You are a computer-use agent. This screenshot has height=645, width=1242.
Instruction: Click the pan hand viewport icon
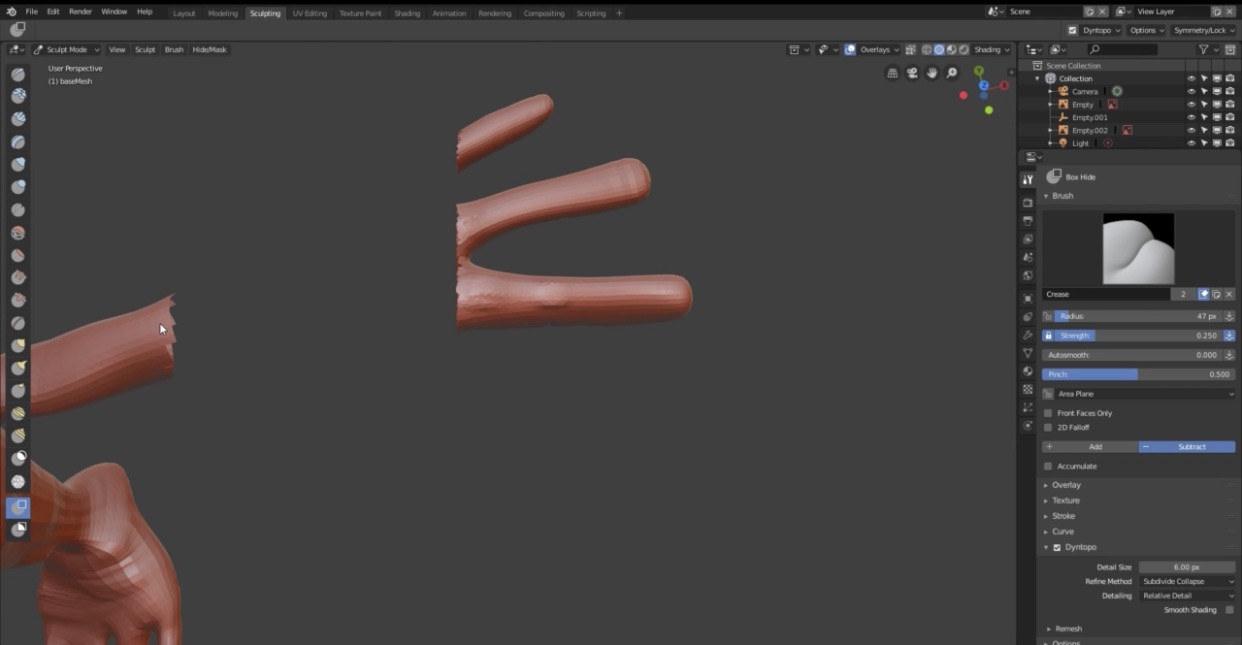coord(932,73)
